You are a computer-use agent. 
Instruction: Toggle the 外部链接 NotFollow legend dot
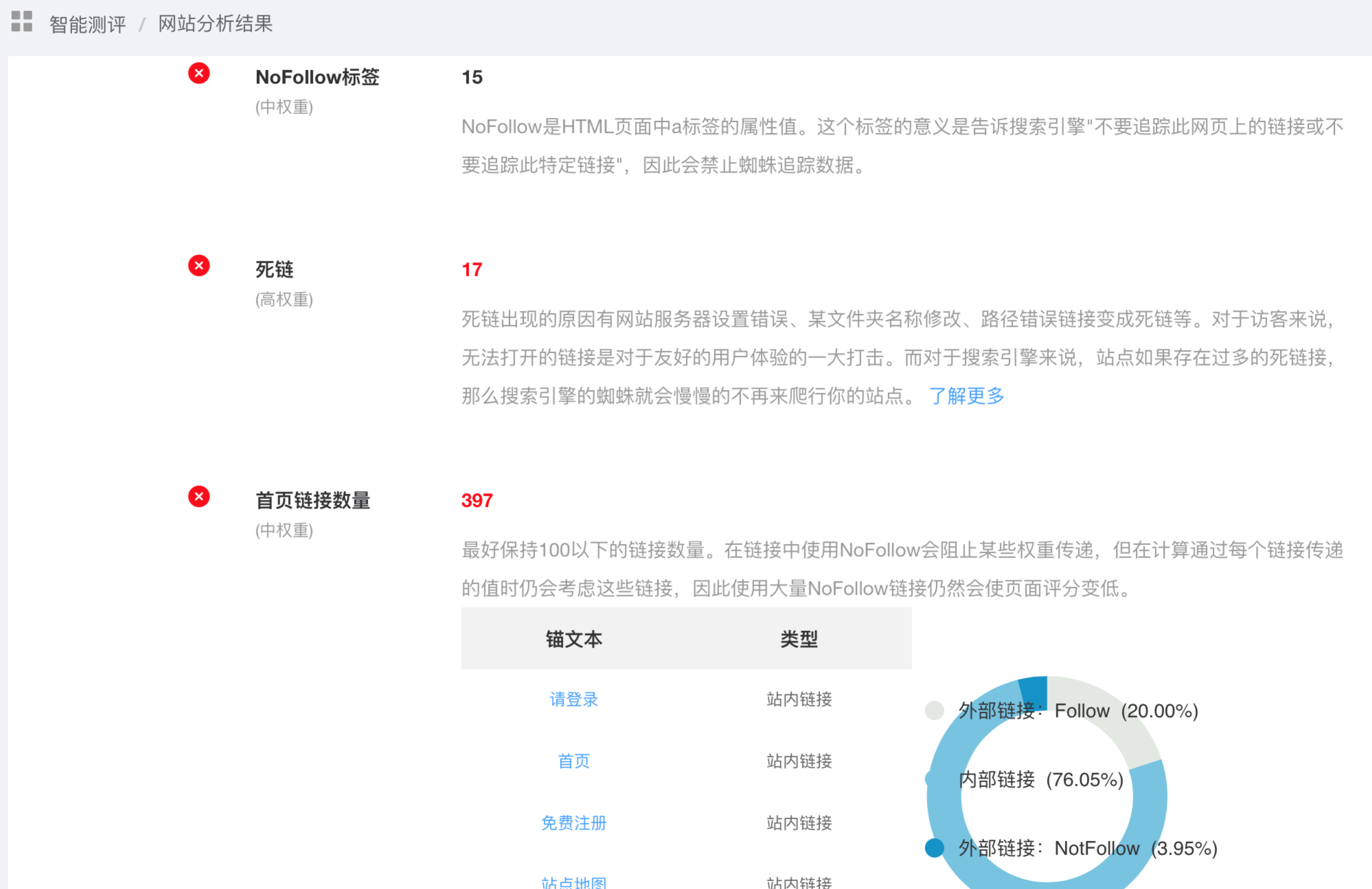coord(934,848)
